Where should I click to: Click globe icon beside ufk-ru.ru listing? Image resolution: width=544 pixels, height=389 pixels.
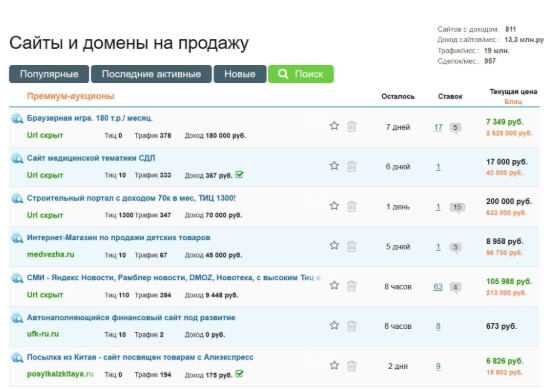pos(17,318)
